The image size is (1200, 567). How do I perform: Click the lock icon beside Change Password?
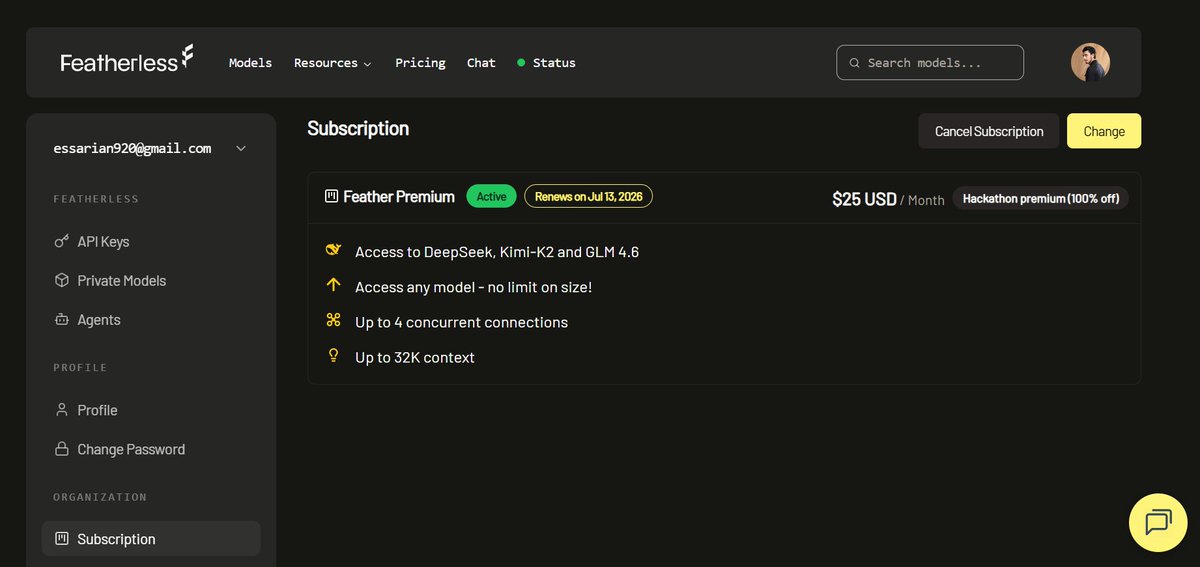tap(61, 449)
